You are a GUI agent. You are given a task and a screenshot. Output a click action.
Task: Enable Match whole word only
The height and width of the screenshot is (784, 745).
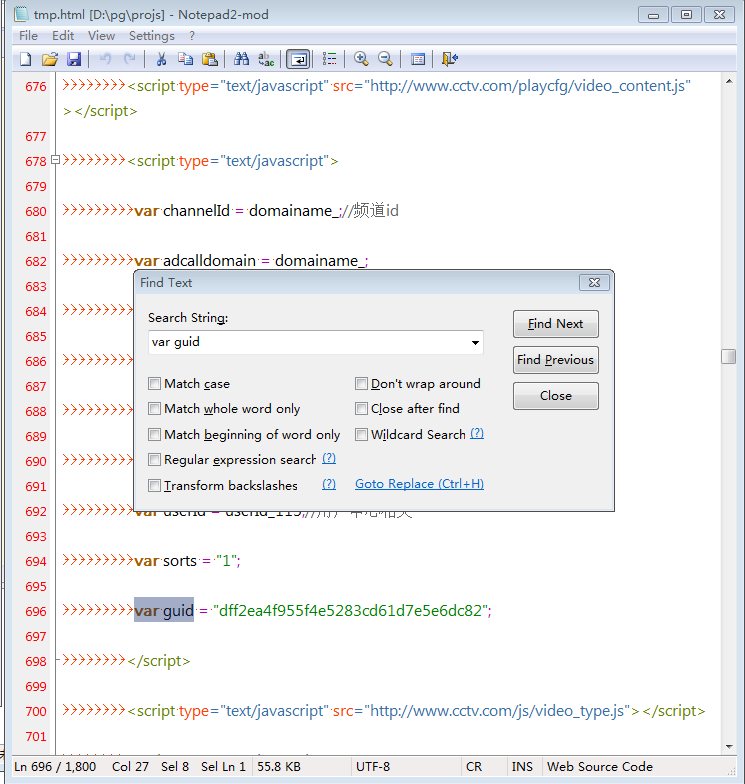point(154,408)
